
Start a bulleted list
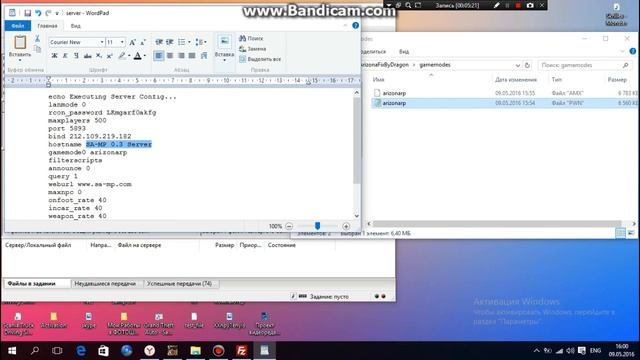[x=181, y=42]
